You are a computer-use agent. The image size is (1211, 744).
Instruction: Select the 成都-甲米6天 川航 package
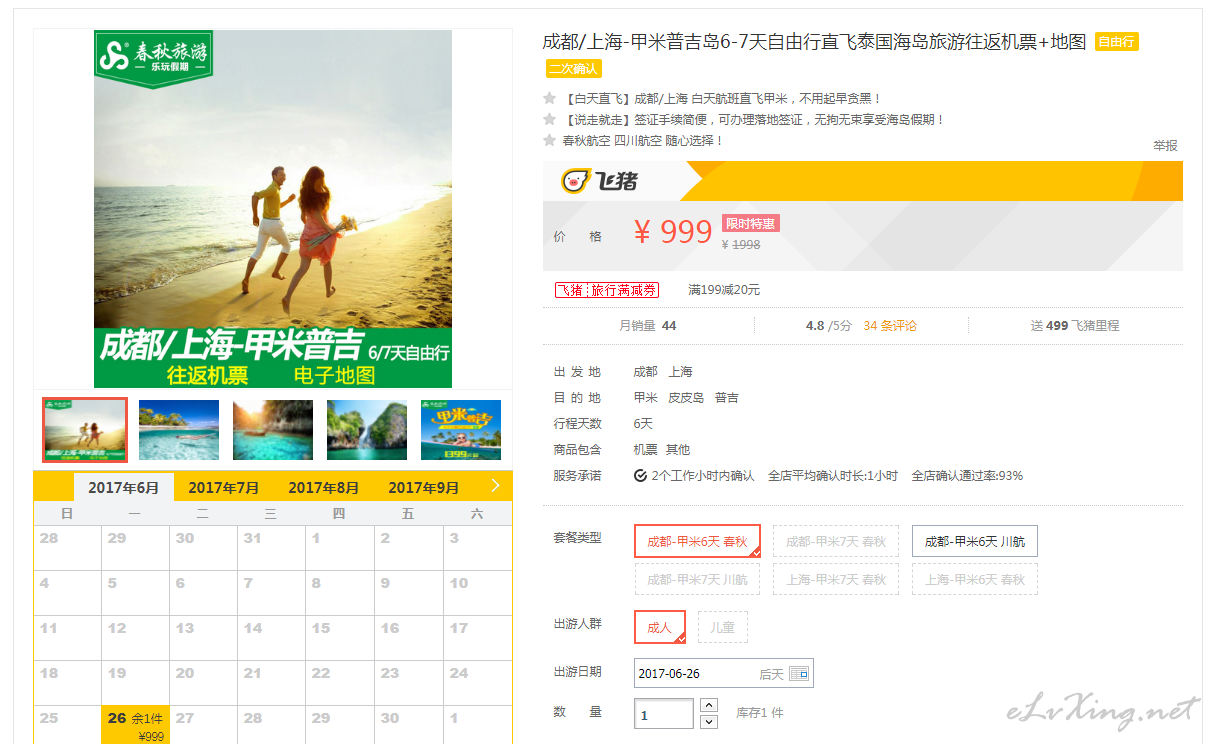975,541
